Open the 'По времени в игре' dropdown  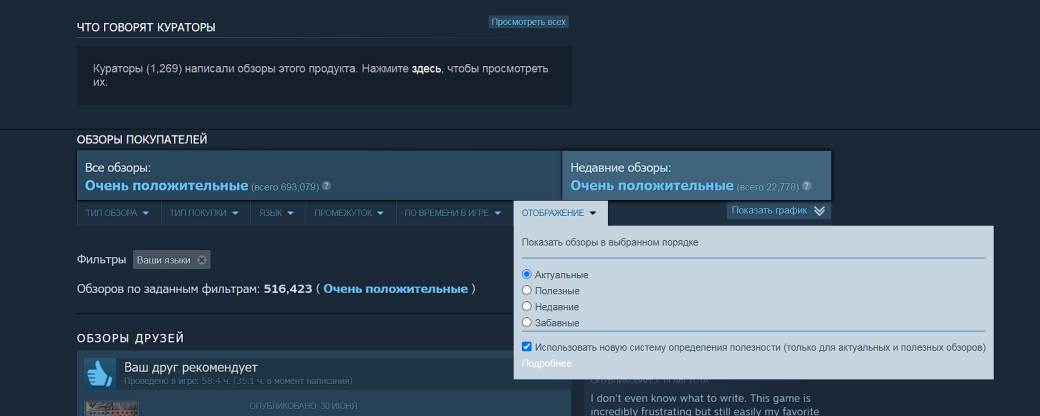point(453,213)
